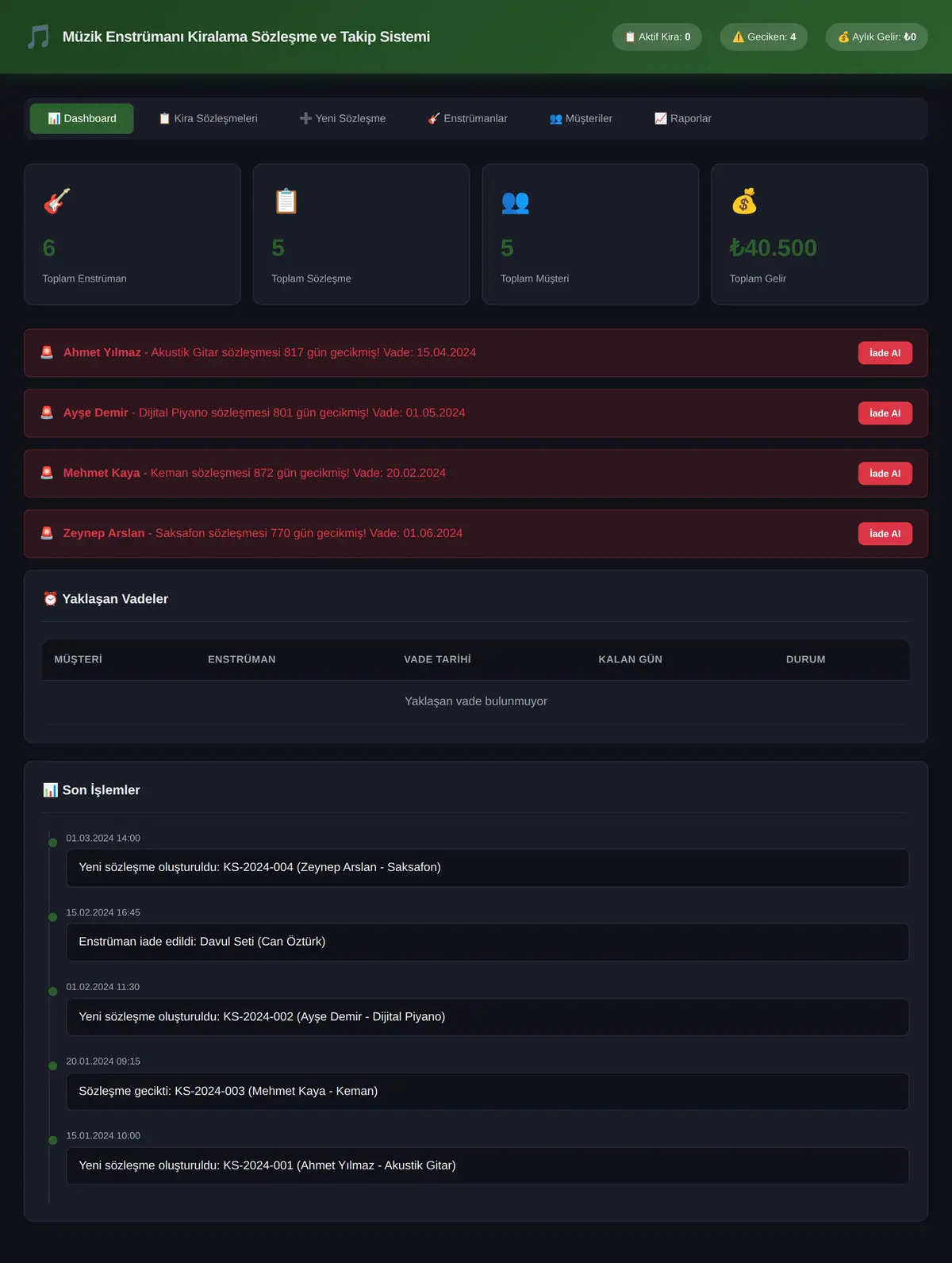The width and height of the screenshot is (952, 1263).
Task: Go to the Raporlar tab
Action: tap(682, 118)
